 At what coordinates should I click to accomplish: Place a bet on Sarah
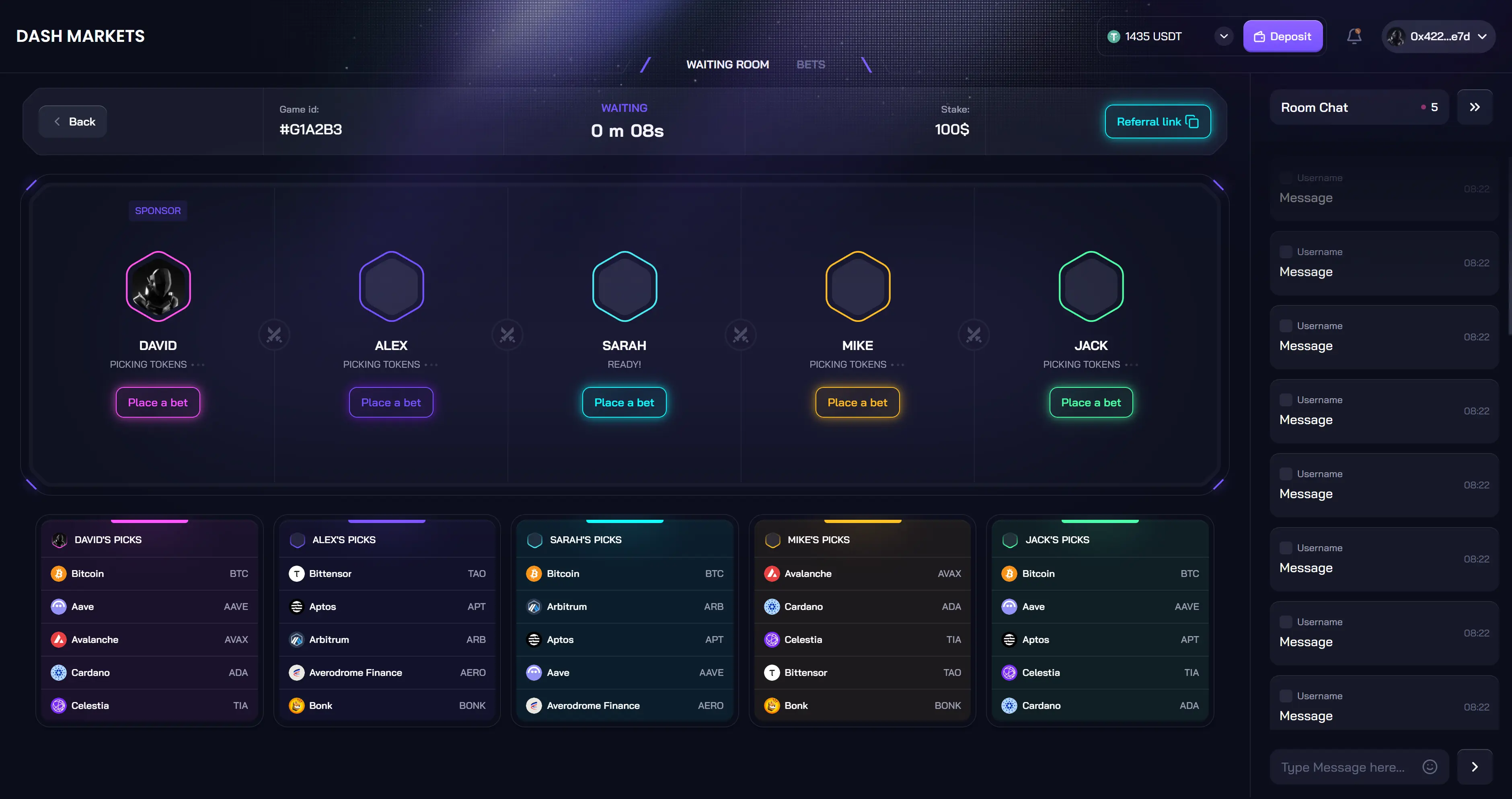(x=624, y=402)
